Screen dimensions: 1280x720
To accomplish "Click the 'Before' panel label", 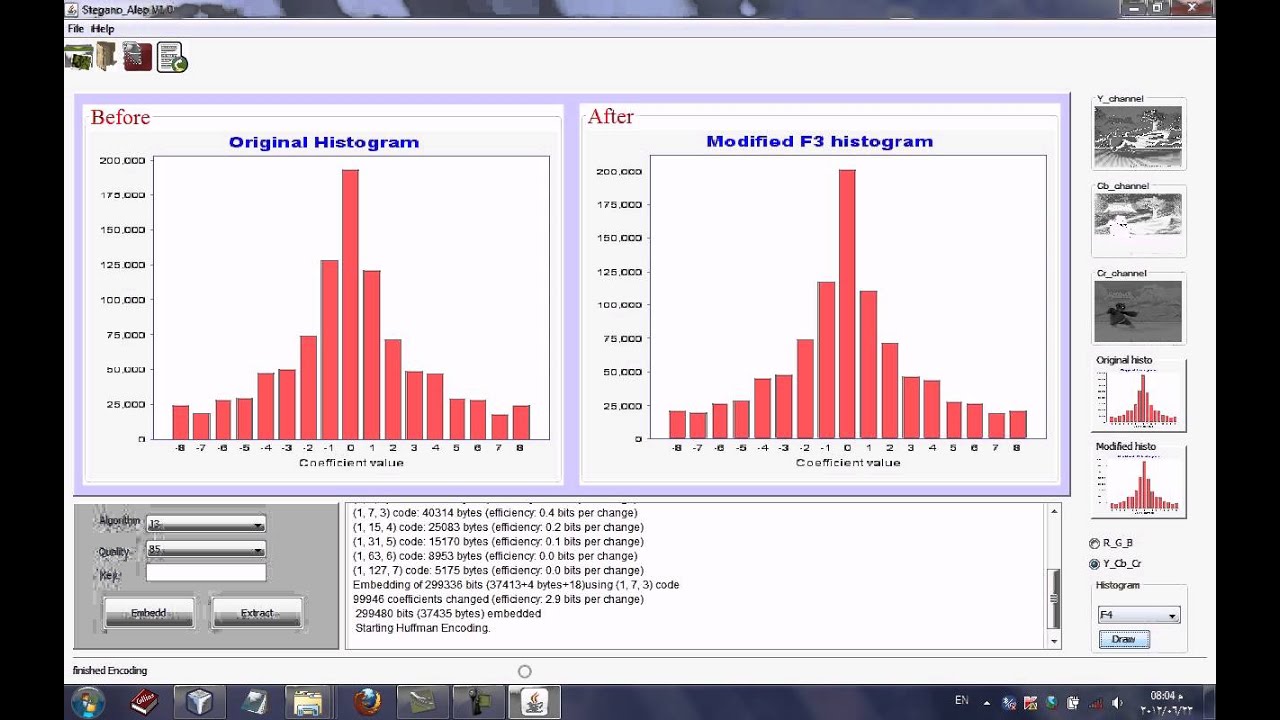I will pyautogui.click(x=120, y=117).
